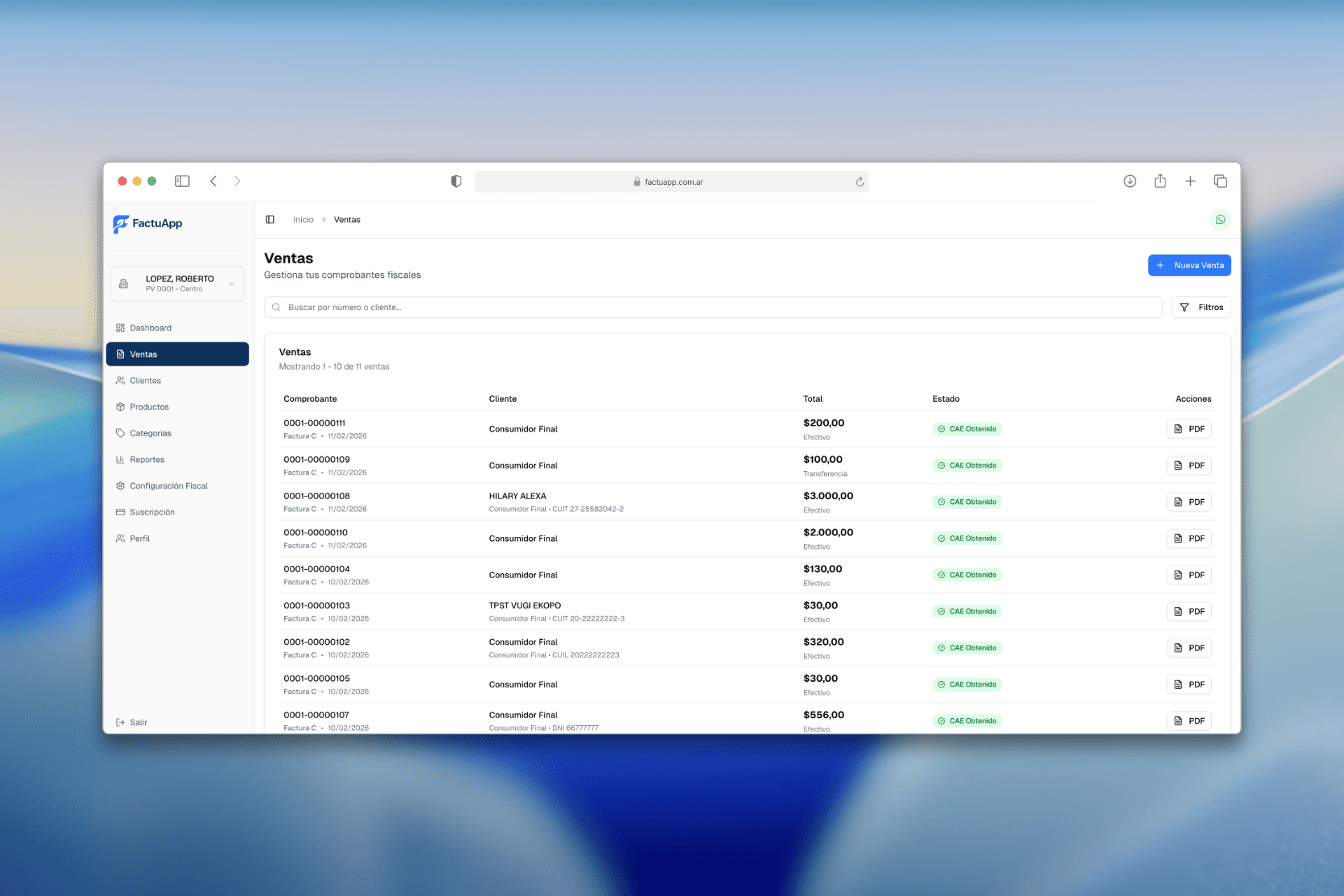Go to Inicio via the breadcrumb
This screenshot has width=1344, height=896.
click(303, 219)
